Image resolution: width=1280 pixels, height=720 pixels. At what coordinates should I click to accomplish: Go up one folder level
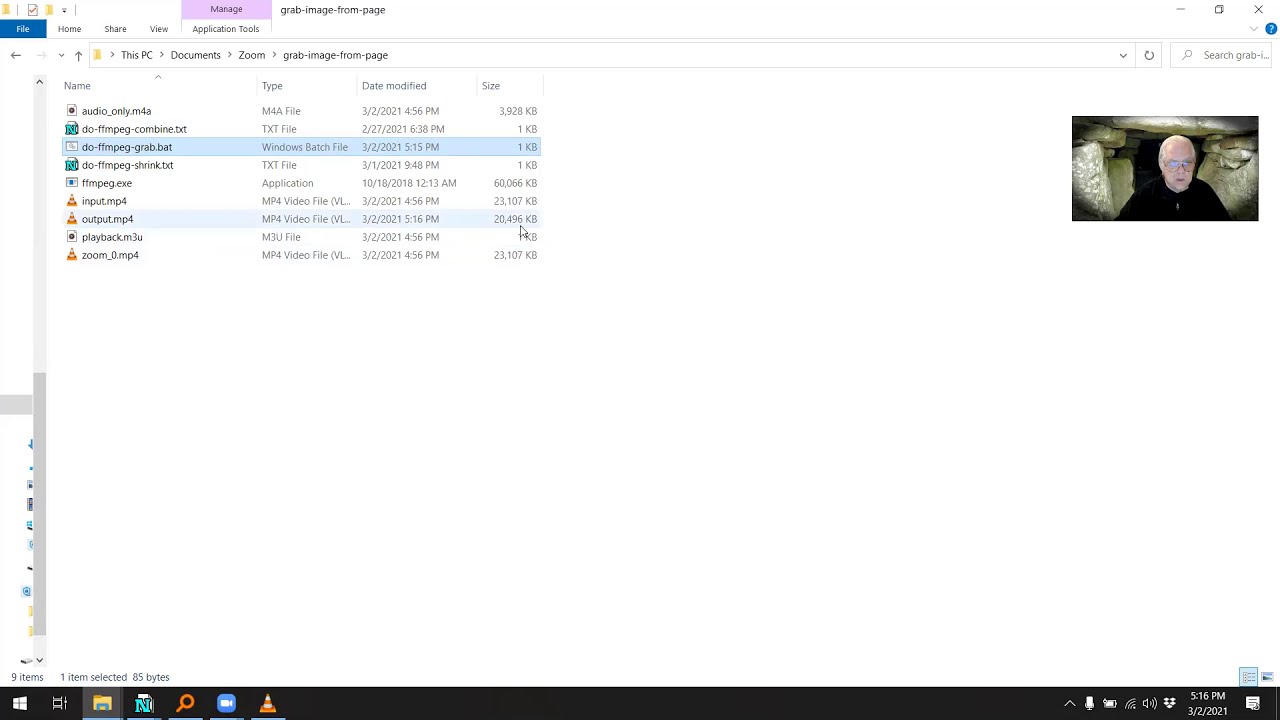(78, 55)
